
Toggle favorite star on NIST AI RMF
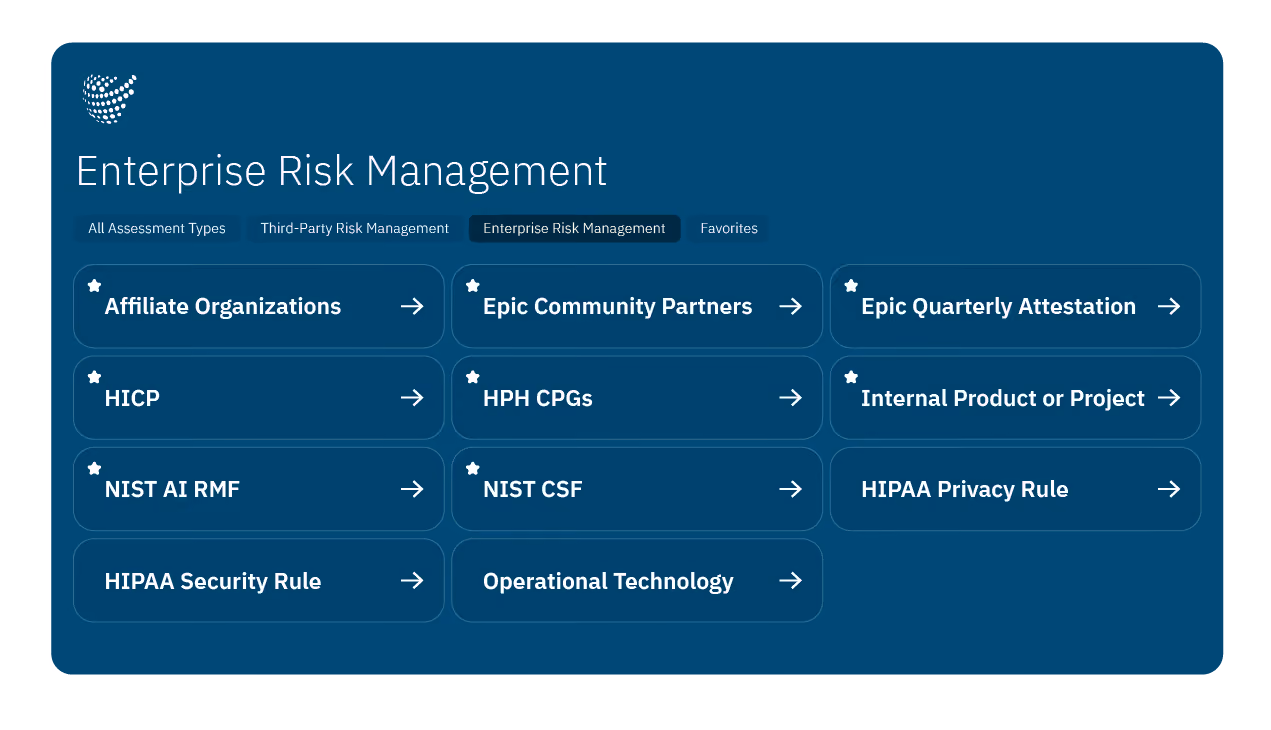[94, 468]
